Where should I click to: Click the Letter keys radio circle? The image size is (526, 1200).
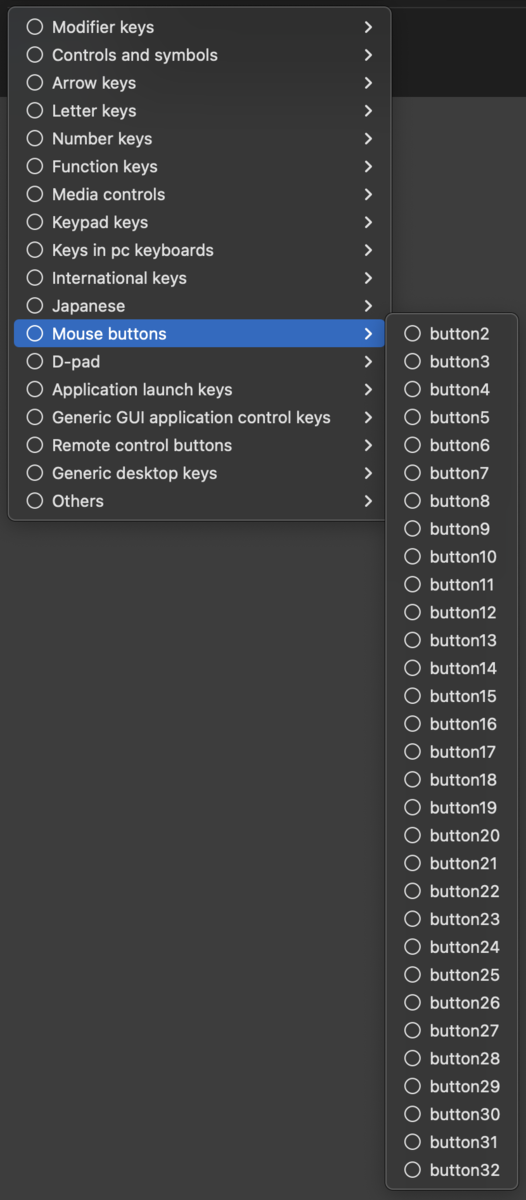[35, 111]
